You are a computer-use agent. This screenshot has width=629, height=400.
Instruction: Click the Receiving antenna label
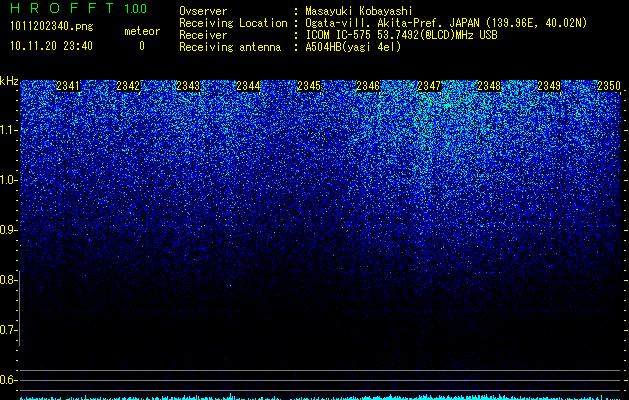(230, 47)
